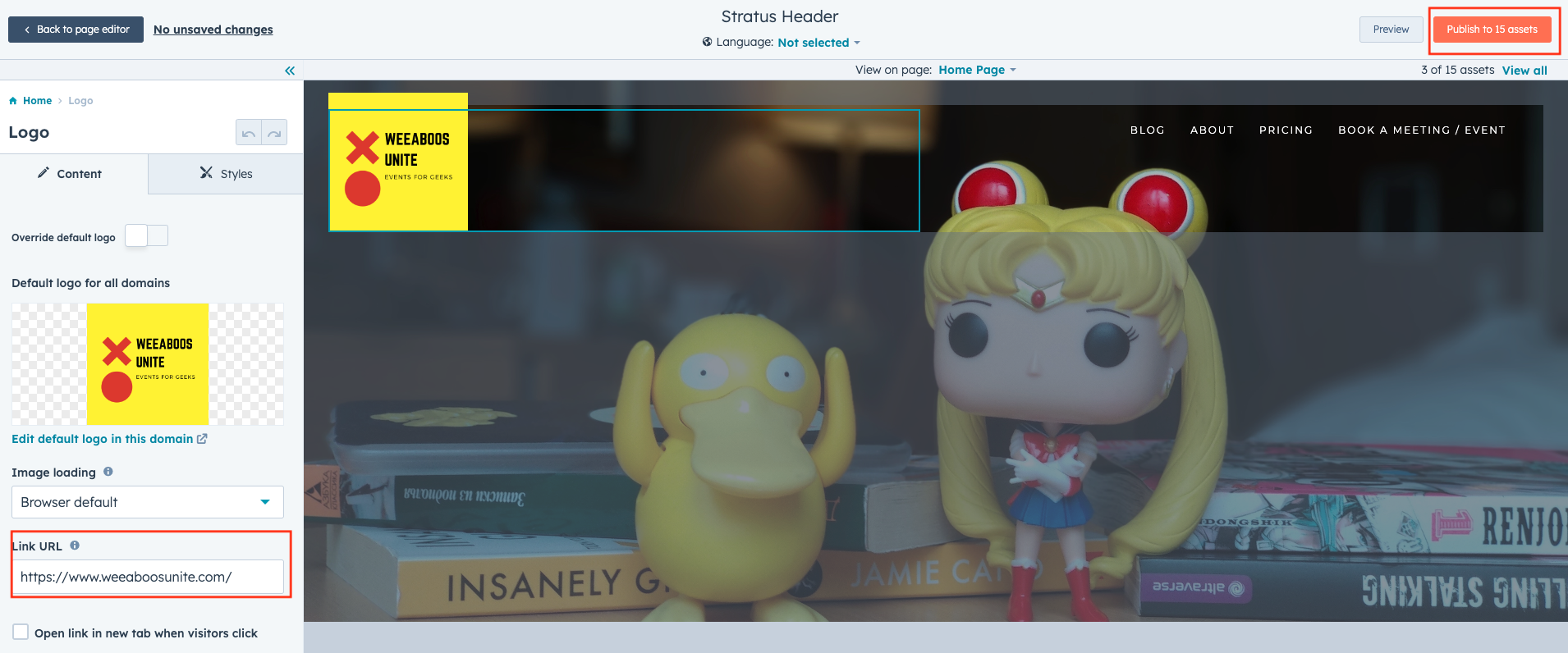Click the Preview button
This screenshot has height=653, width=1568.
point(1391,30)
